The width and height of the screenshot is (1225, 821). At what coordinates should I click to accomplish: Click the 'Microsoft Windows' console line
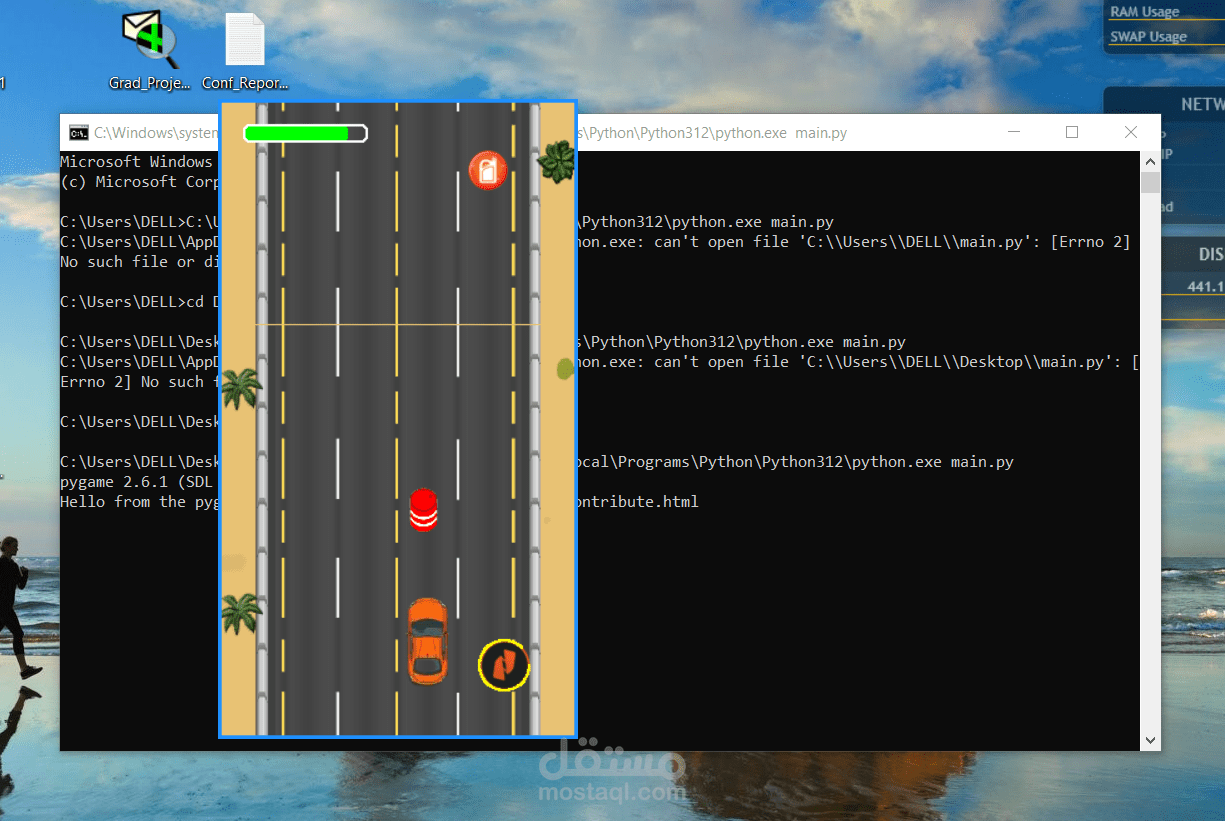137,162
